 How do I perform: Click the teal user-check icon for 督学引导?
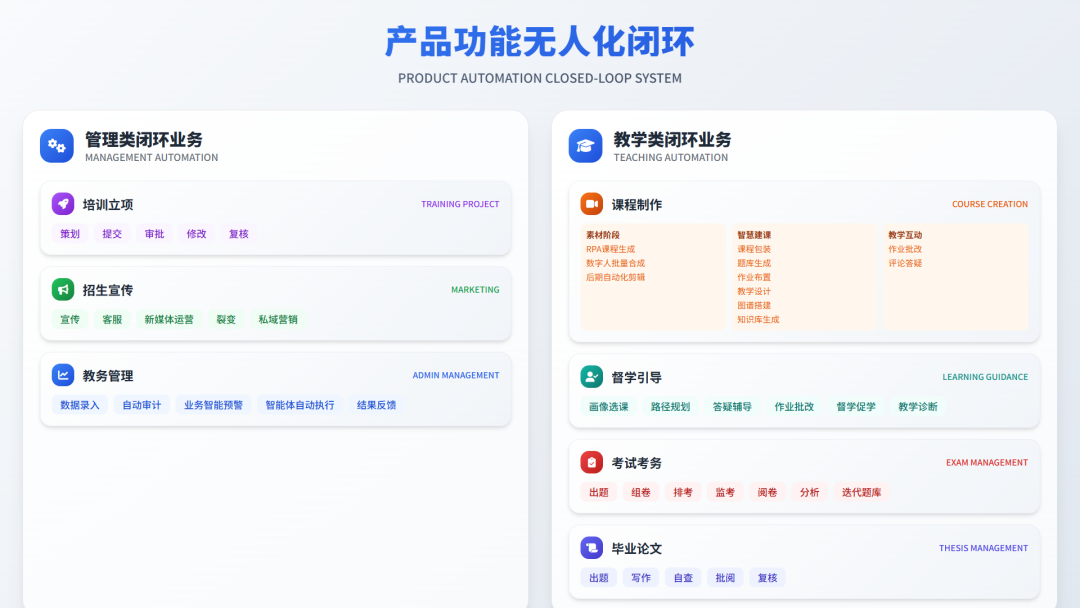coord(592,377)
